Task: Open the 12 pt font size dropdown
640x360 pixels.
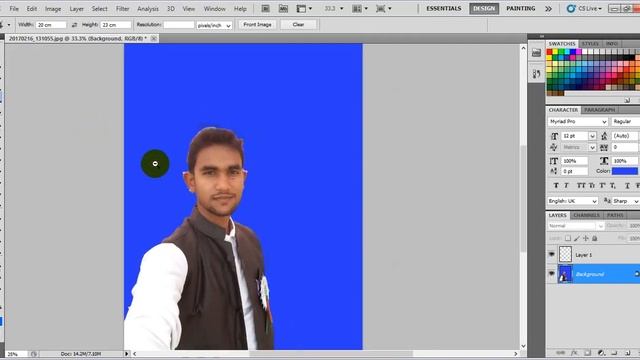Action: click(592, 136)
